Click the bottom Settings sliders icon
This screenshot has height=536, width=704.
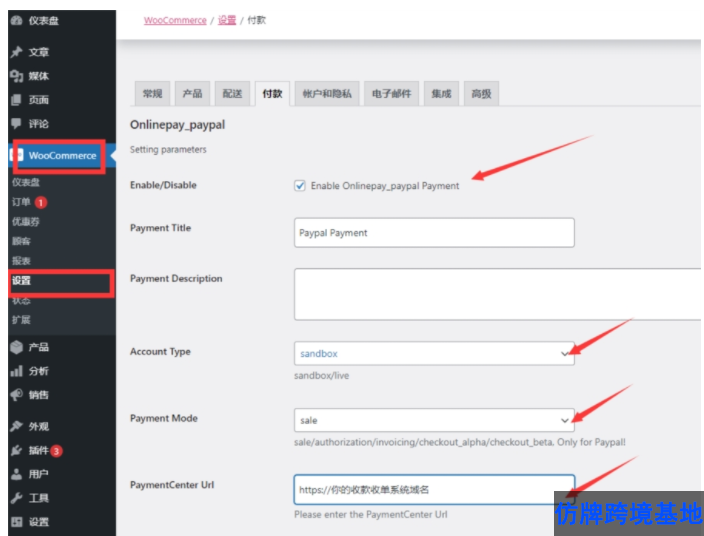(x=17, y=522)
